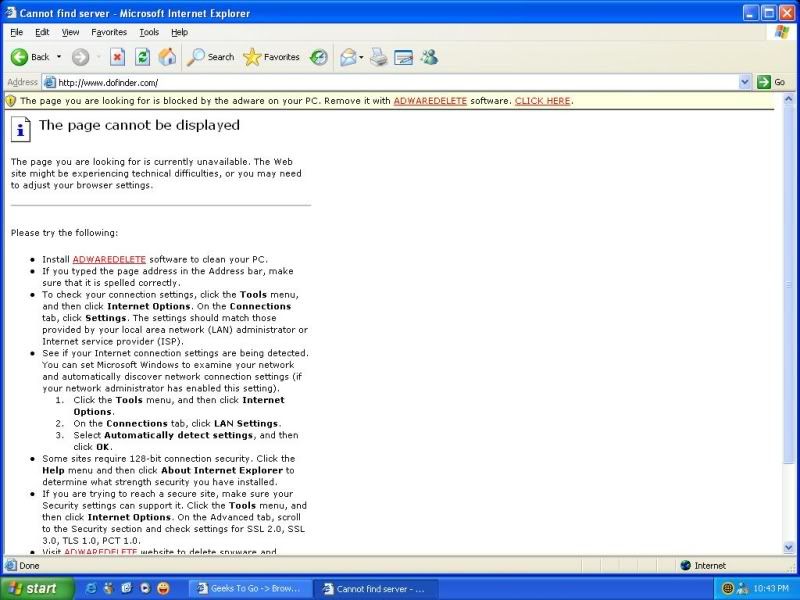Image resolution: width=800 pixels, height=600 pixels.
Task: Click the grayed Forward arrow button
Action: click(80, 57)
